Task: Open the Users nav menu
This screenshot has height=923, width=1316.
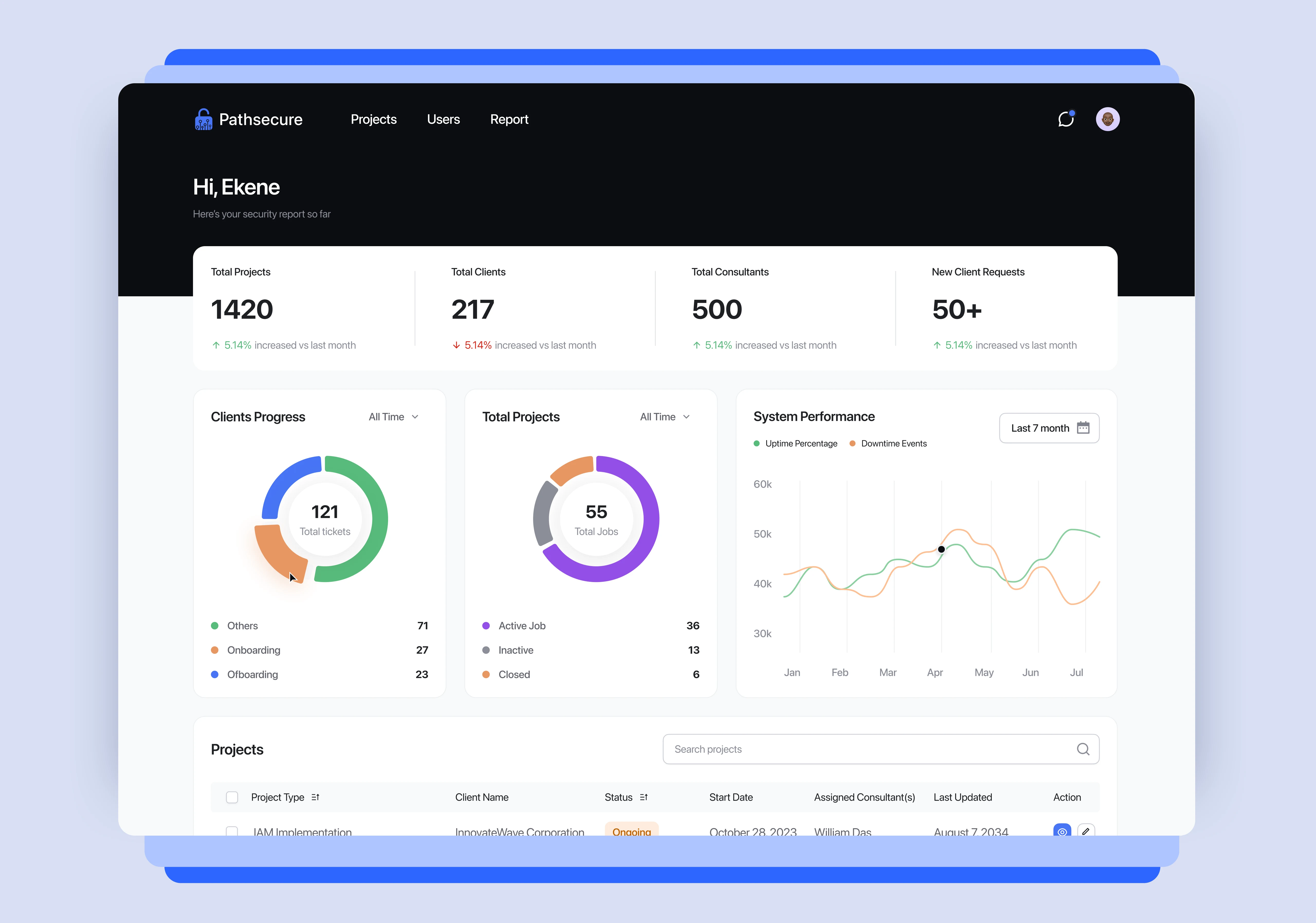Action: point(443,119)
